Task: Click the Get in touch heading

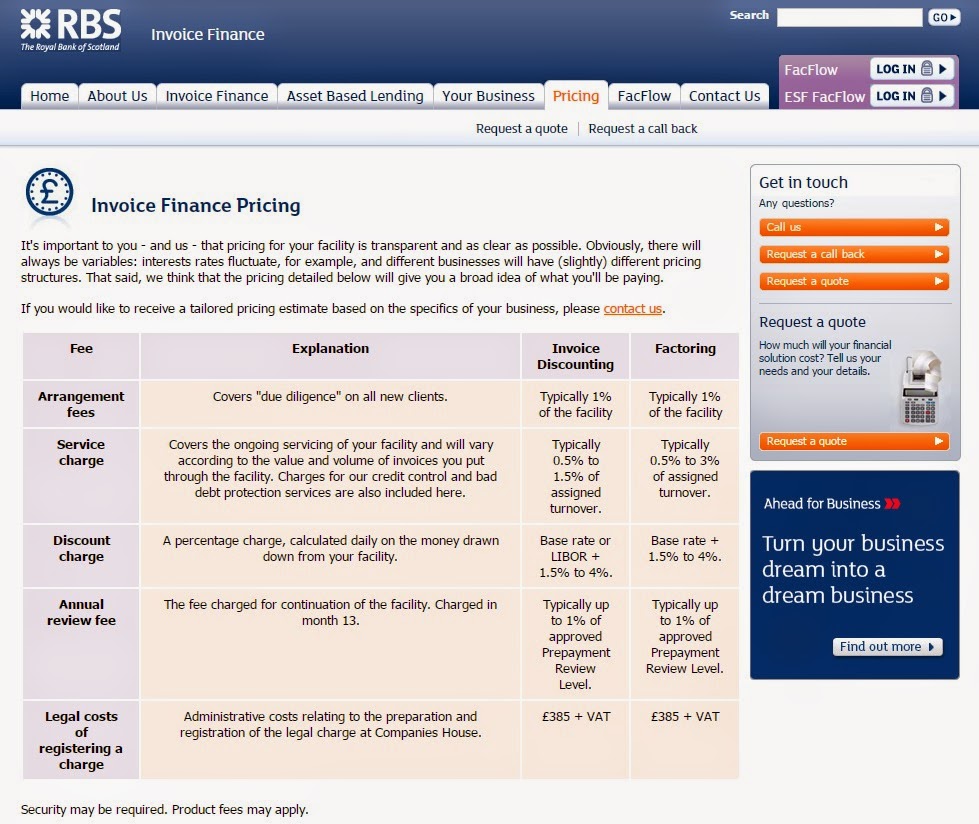Action: [803, 182]
